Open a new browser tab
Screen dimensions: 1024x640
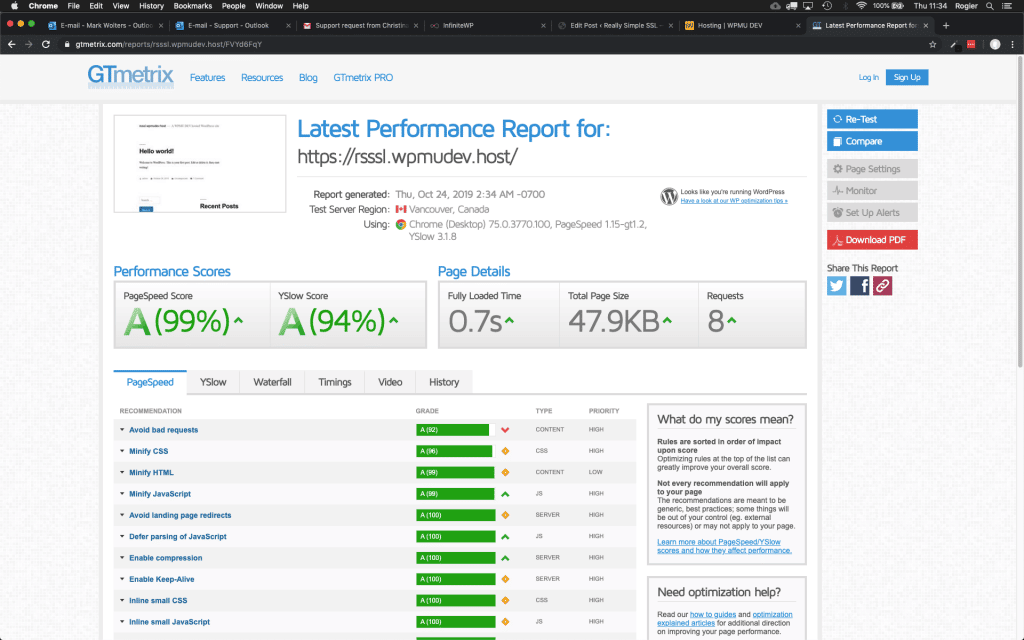coord(946,25)
